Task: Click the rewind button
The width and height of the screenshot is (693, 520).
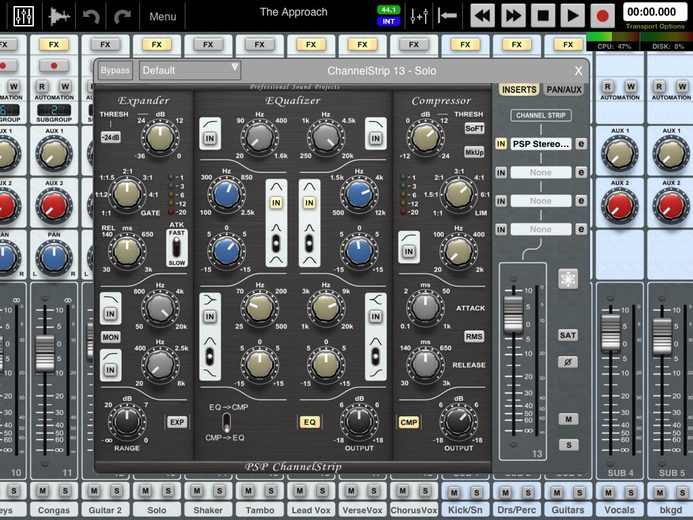Action: click(x=482, y=16)
